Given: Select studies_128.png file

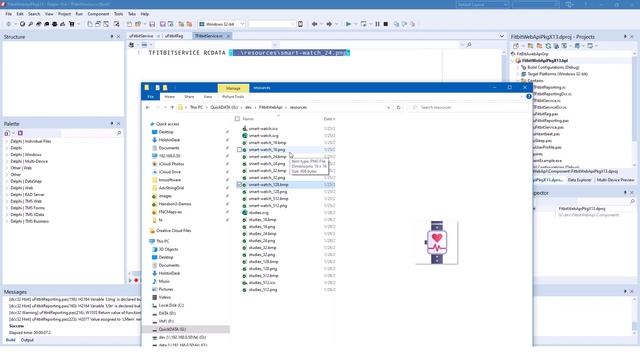Looking at the screenshot, I should pos(263,269).
